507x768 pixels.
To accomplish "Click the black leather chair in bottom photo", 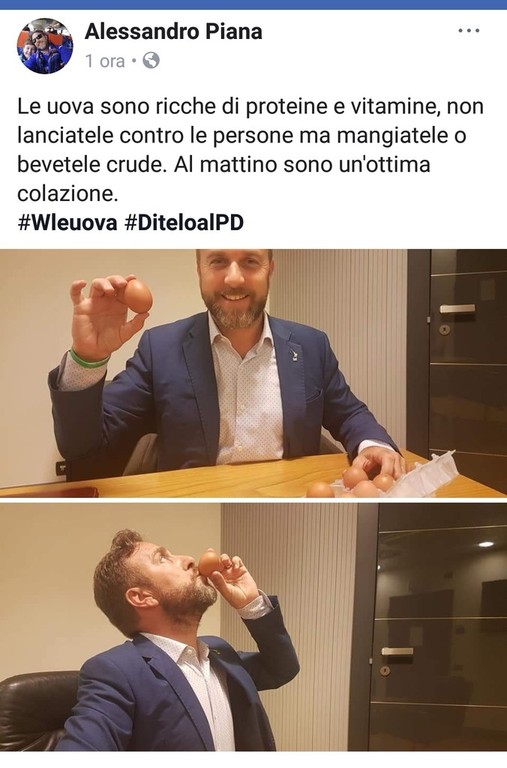I will pos(38,710).
